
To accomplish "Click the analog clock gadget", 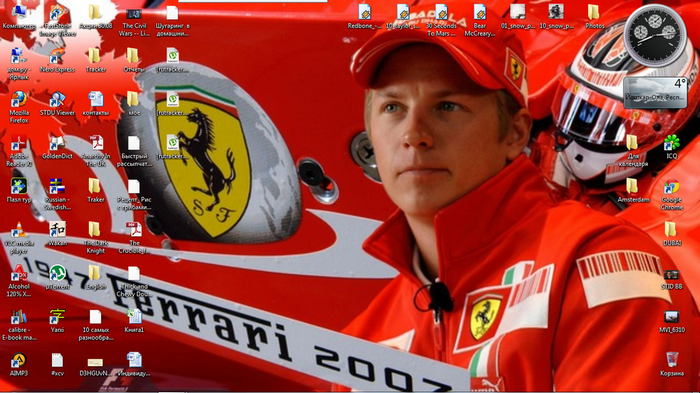I will tap(655, 35).
